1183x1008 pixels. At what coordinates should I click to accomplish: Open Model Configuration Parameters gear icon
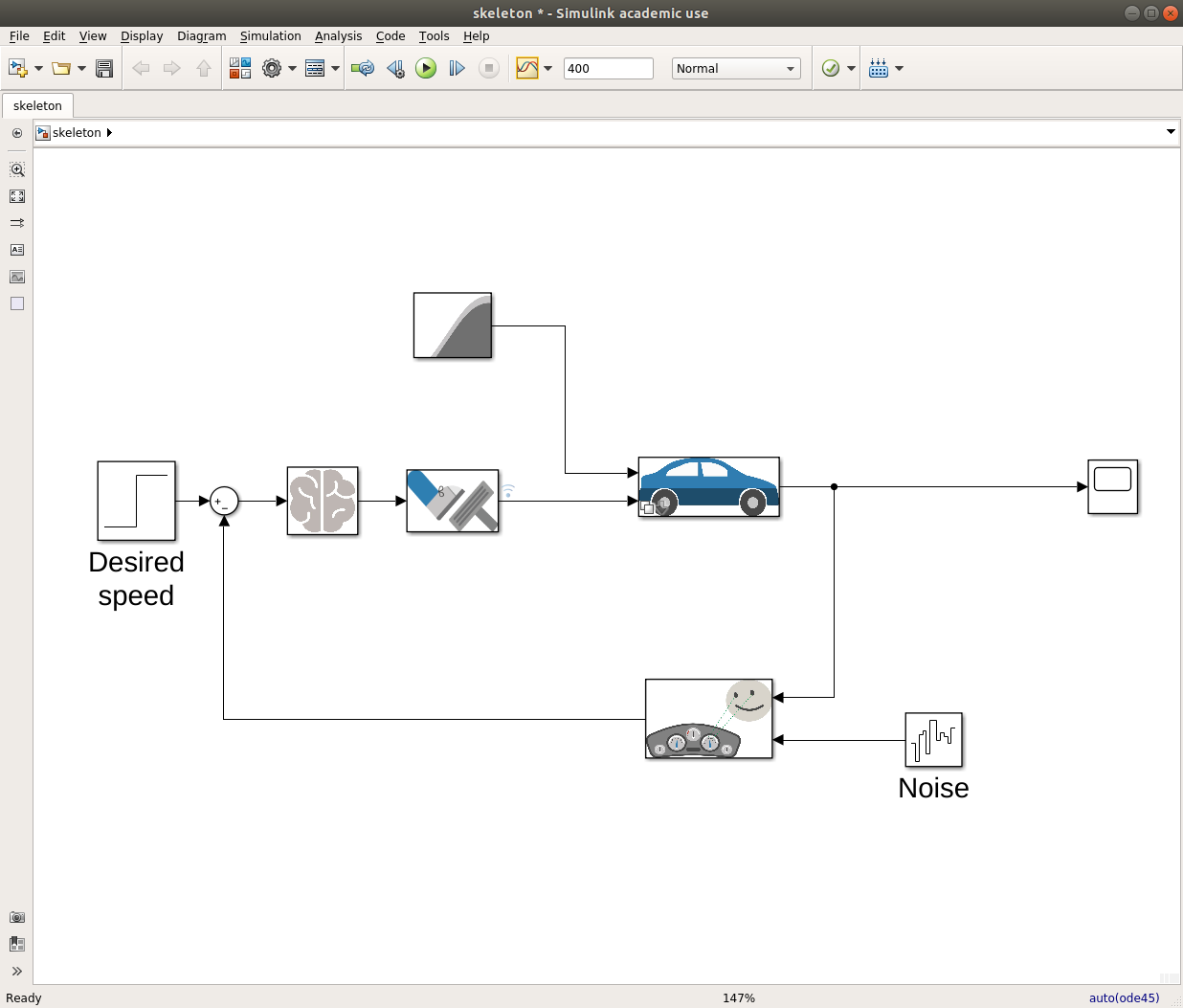coord(272,68)
